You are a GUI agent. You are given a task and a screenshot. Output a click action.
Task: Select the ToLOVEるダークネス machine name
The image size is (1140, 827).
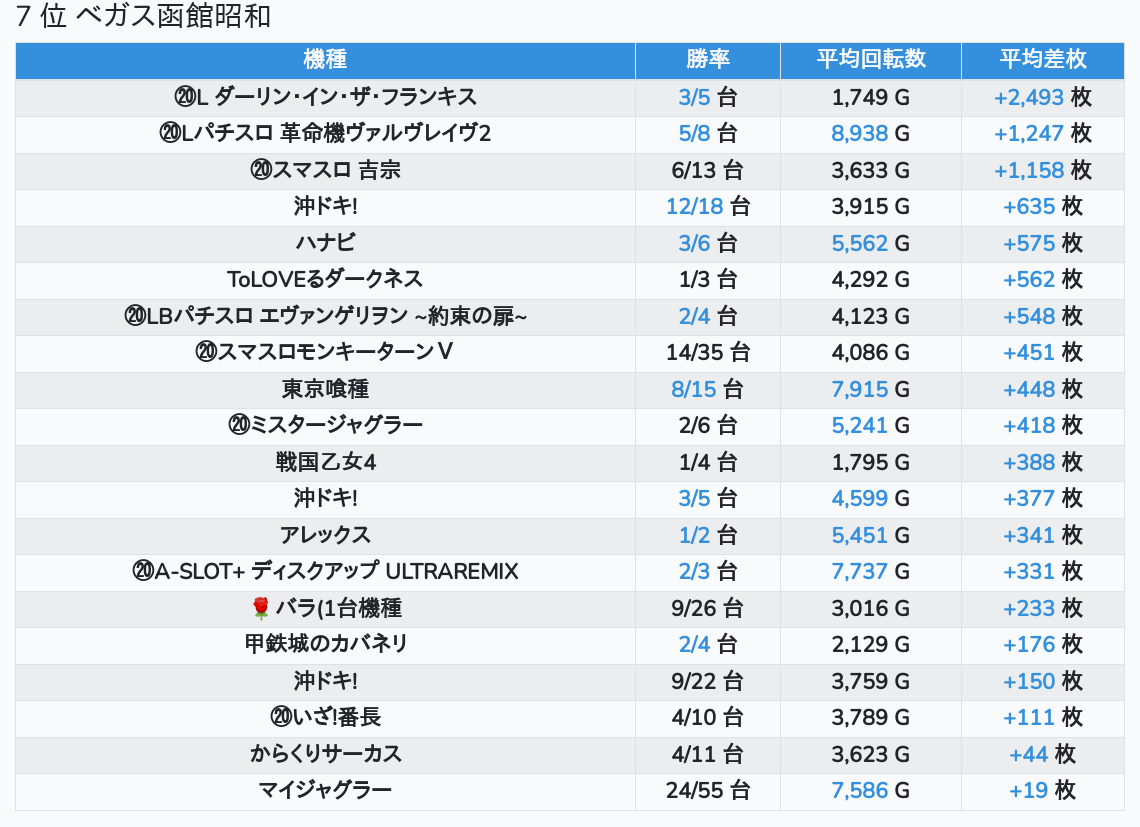coord(325,279)
